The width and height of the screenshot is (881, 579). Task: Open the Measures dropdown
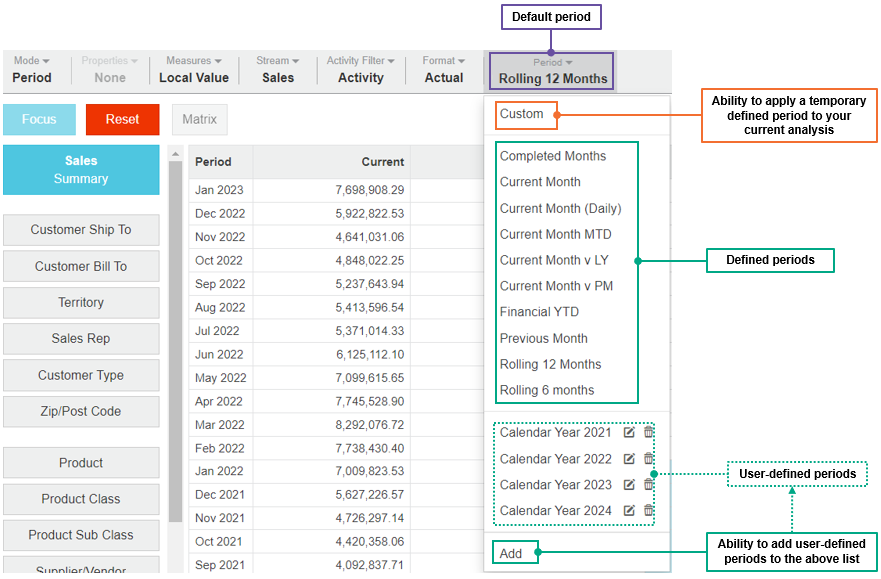click(194, 70)
